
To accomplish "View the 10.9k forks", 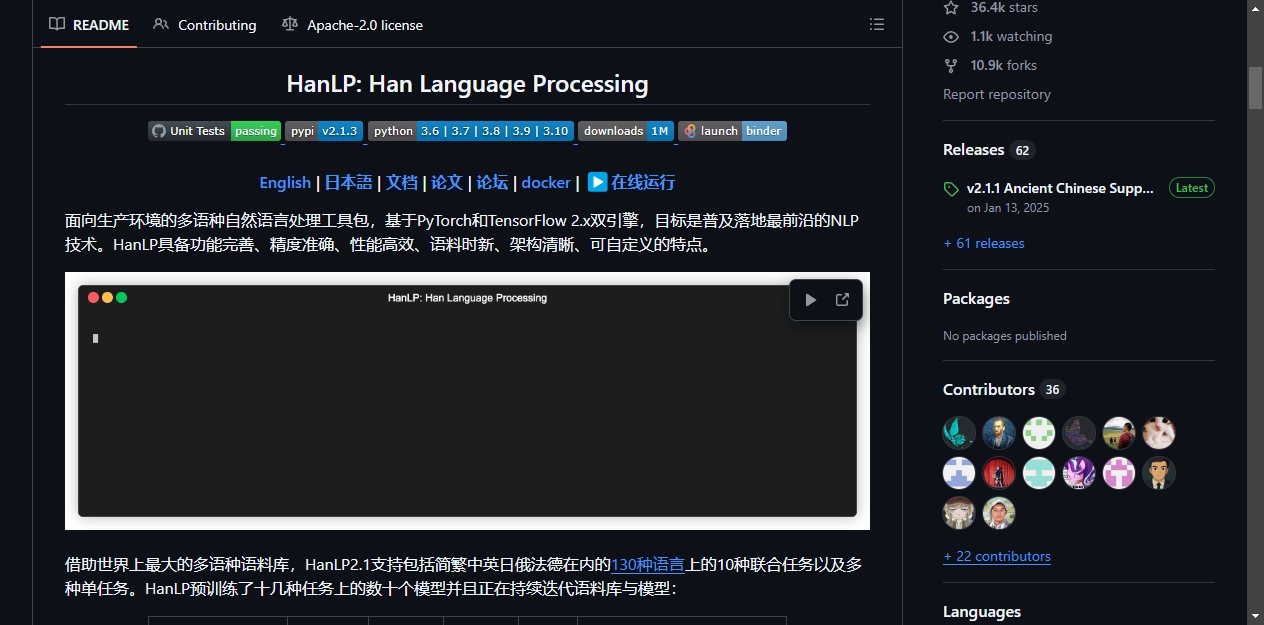I will pyautogui.click(x=990, y=65).
